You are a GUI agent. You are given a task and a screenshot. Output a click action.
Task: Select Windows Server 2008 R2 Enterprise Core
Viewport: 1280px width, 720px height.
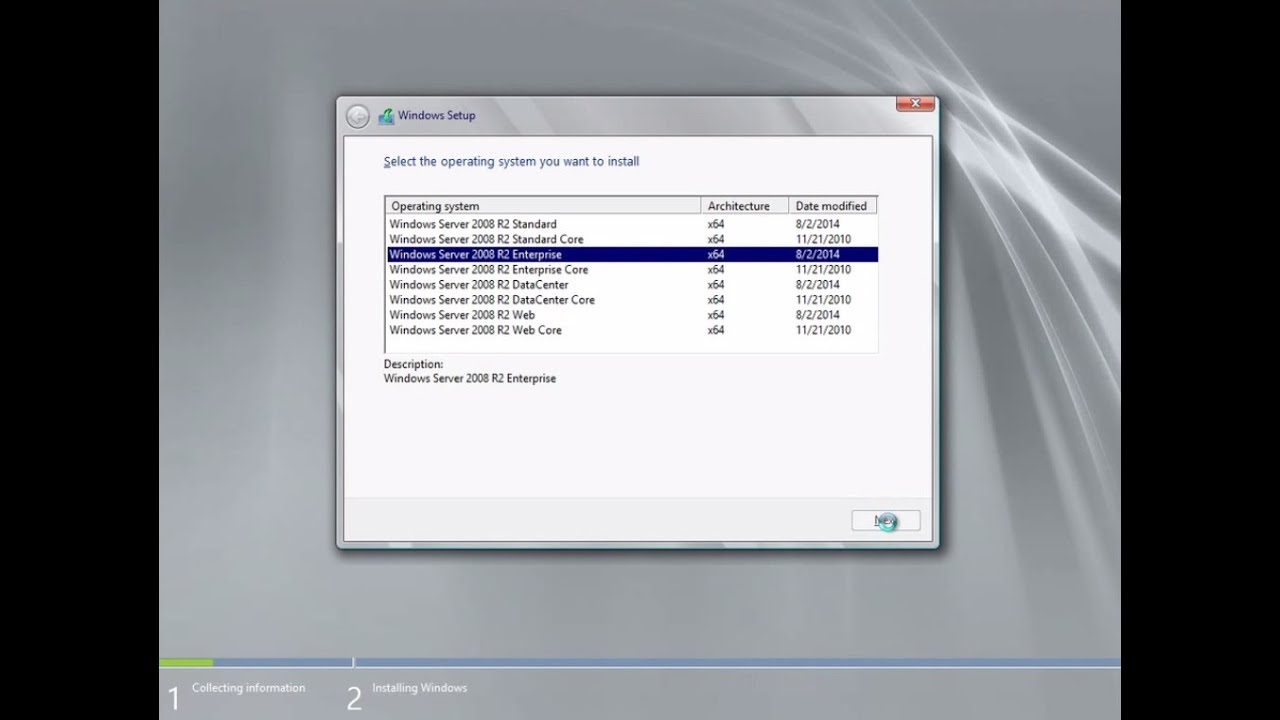(632, 270)
